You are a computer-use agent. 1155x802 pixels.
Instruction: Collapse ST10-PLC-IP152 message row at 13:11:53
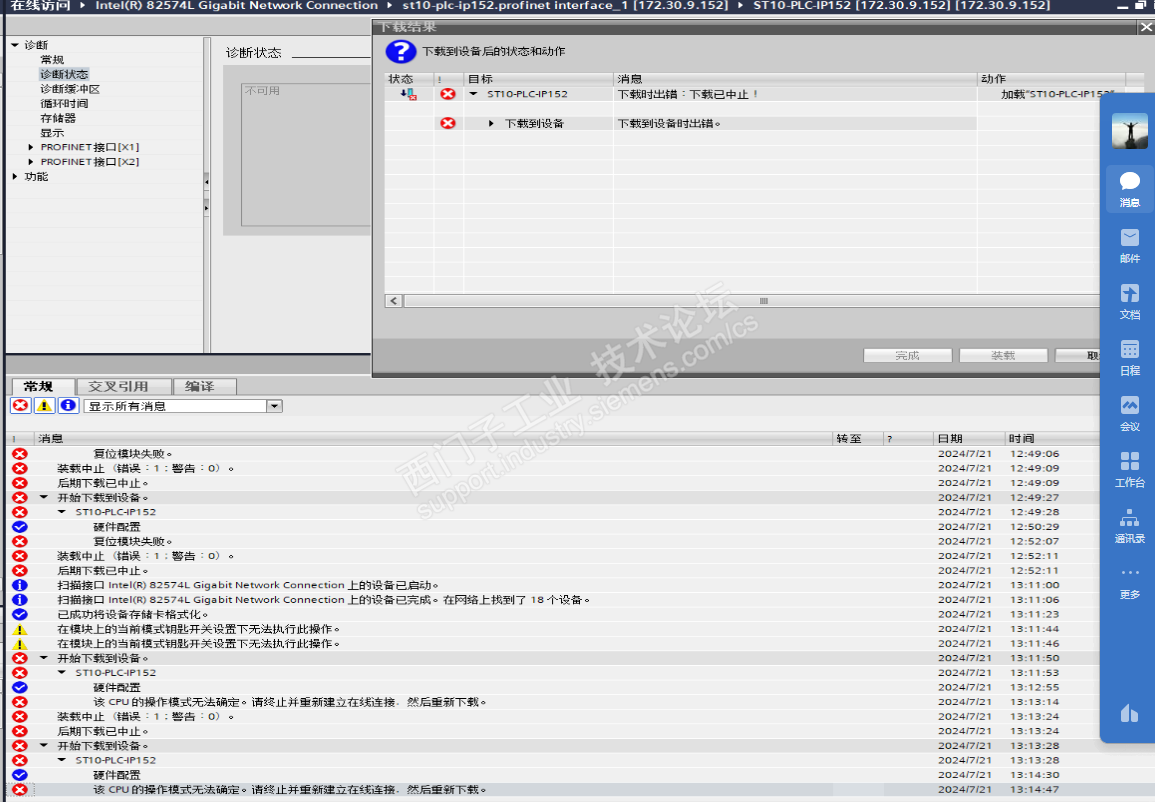62,673
